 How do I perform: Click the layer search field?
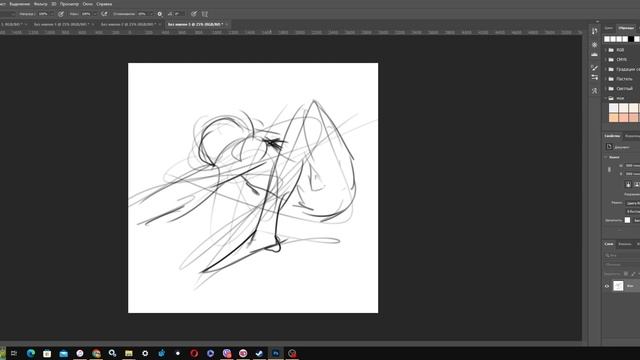coord(622,256)
